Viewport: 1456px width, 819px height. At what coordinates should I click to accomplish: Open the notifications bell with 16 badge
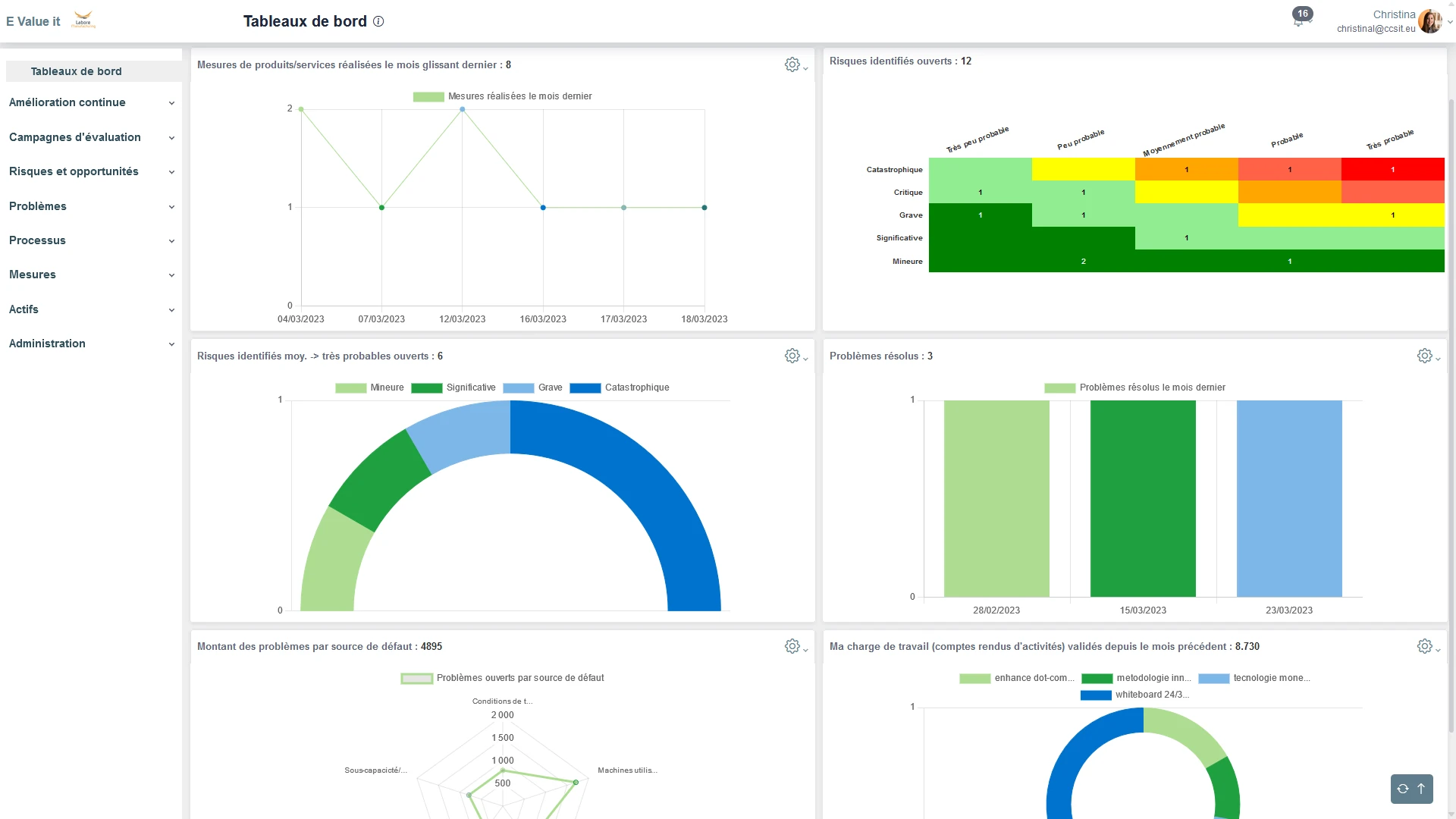1301,19
